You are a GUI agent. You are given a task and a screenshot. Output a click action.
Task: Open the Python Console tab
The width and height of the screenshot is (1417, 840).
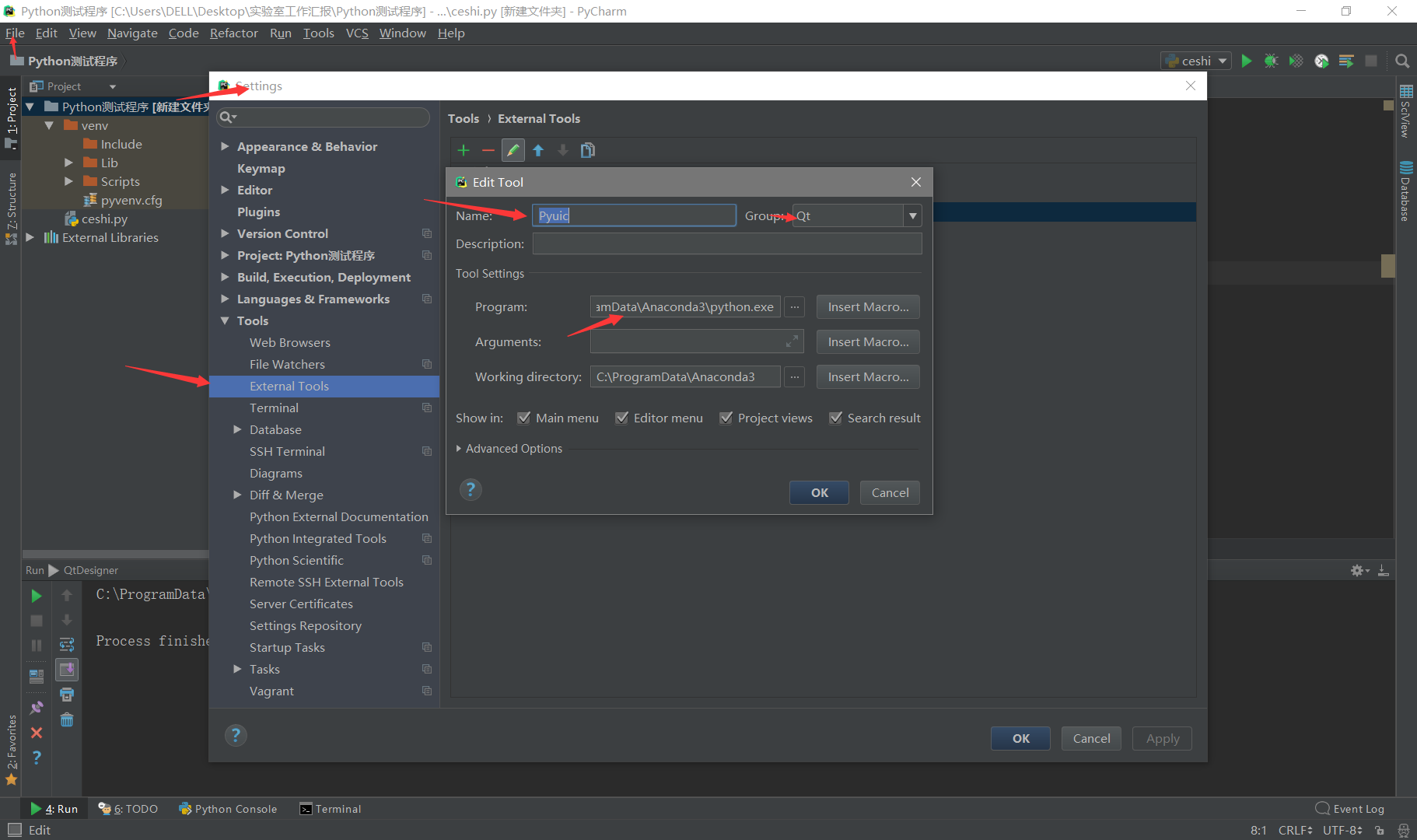[228, 809]
